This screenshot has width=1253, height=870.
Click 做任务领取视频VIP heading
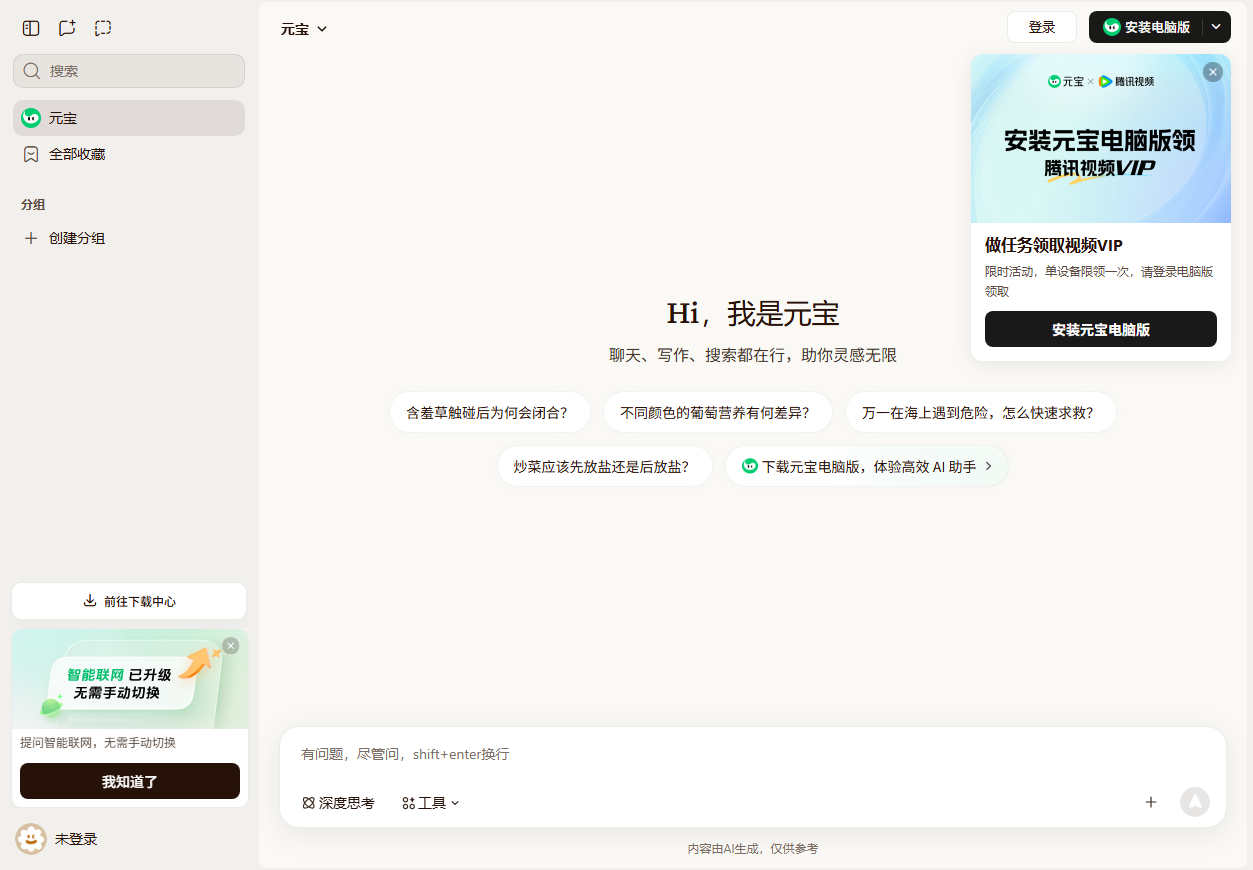pos(1054,245)
